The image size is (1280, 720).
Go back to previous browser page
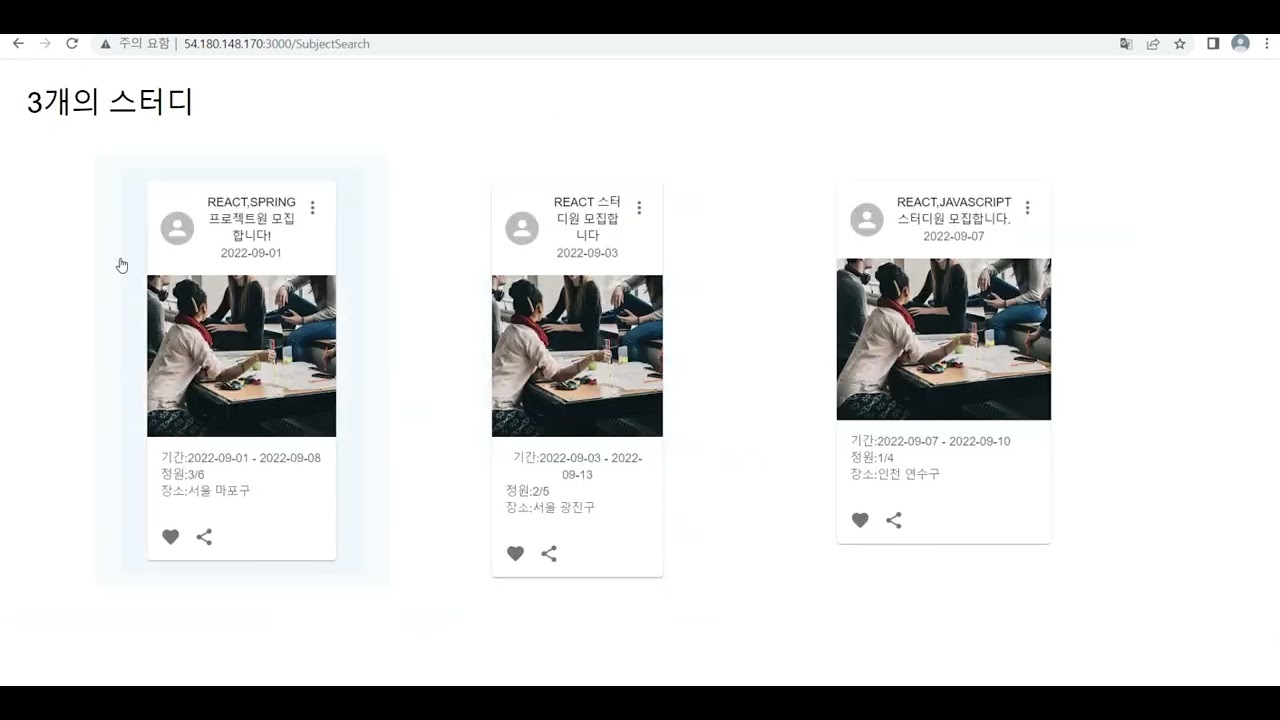(x=18, y=44)
